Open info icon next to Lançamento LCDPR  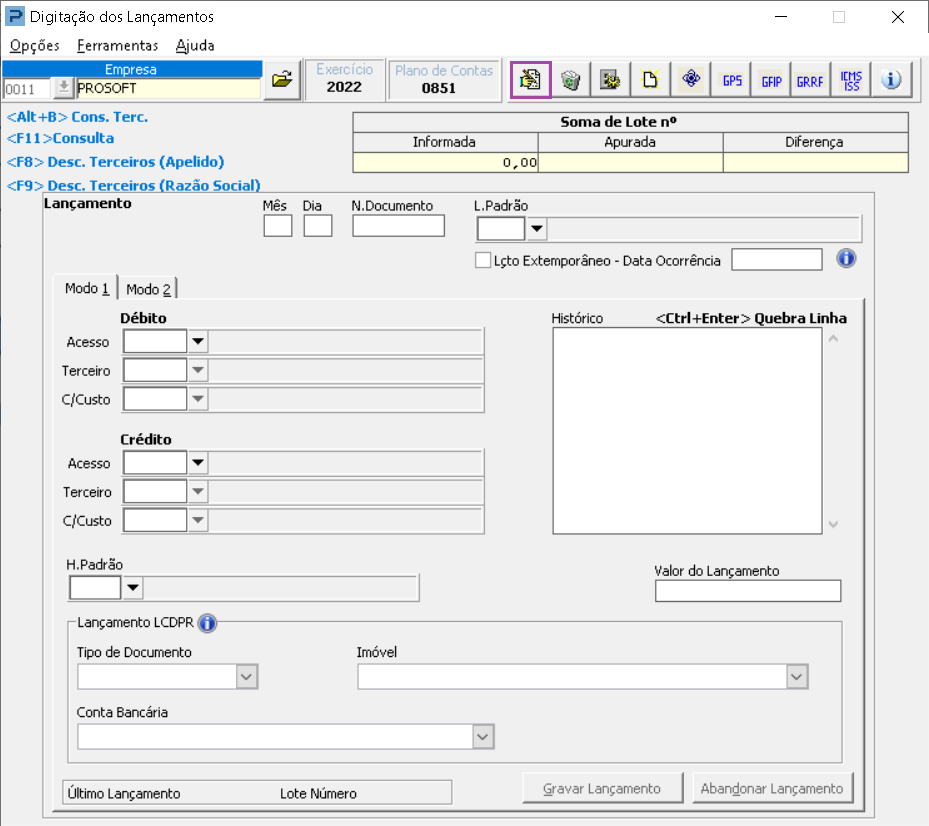[x=207, y=623]
